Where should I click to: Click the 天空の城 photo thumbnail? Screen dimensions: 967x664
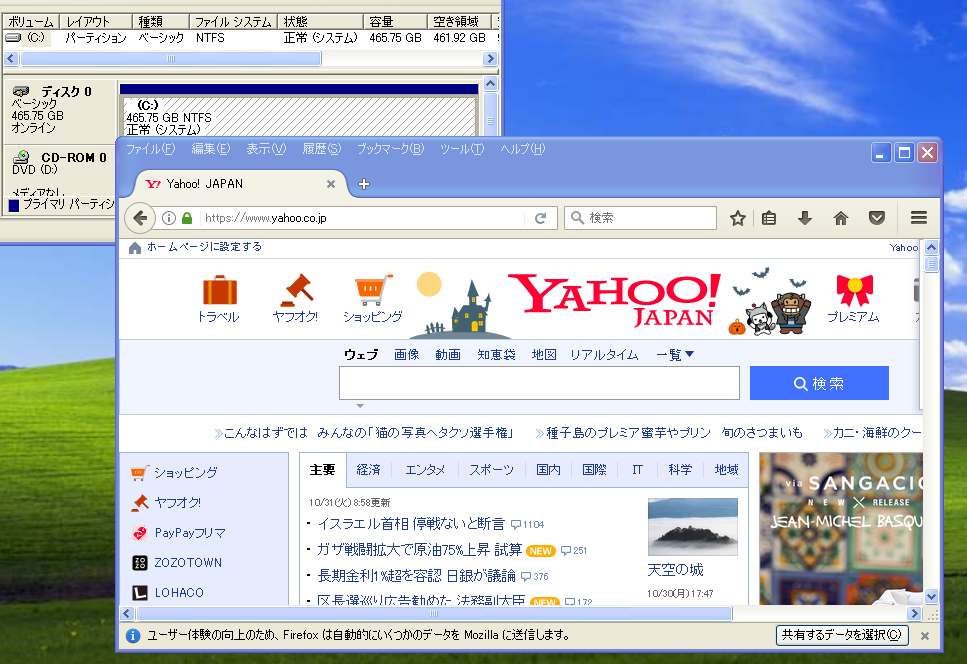tap(693, 527)
